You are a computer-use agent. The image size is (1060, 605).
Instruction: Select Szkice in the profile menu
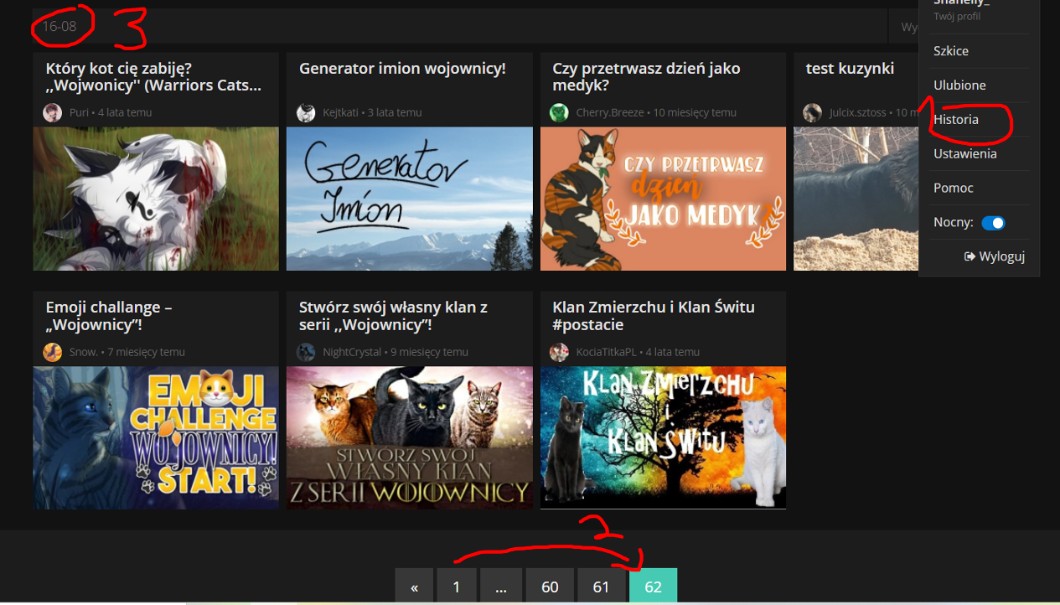click(950, 51)
